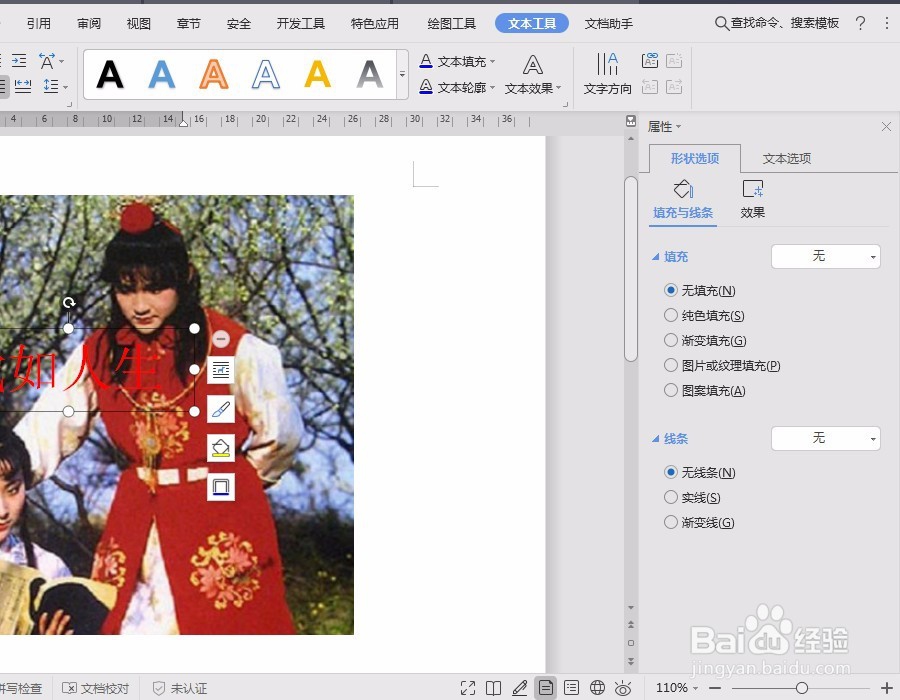Click the floating shape style brush icon

221,409
